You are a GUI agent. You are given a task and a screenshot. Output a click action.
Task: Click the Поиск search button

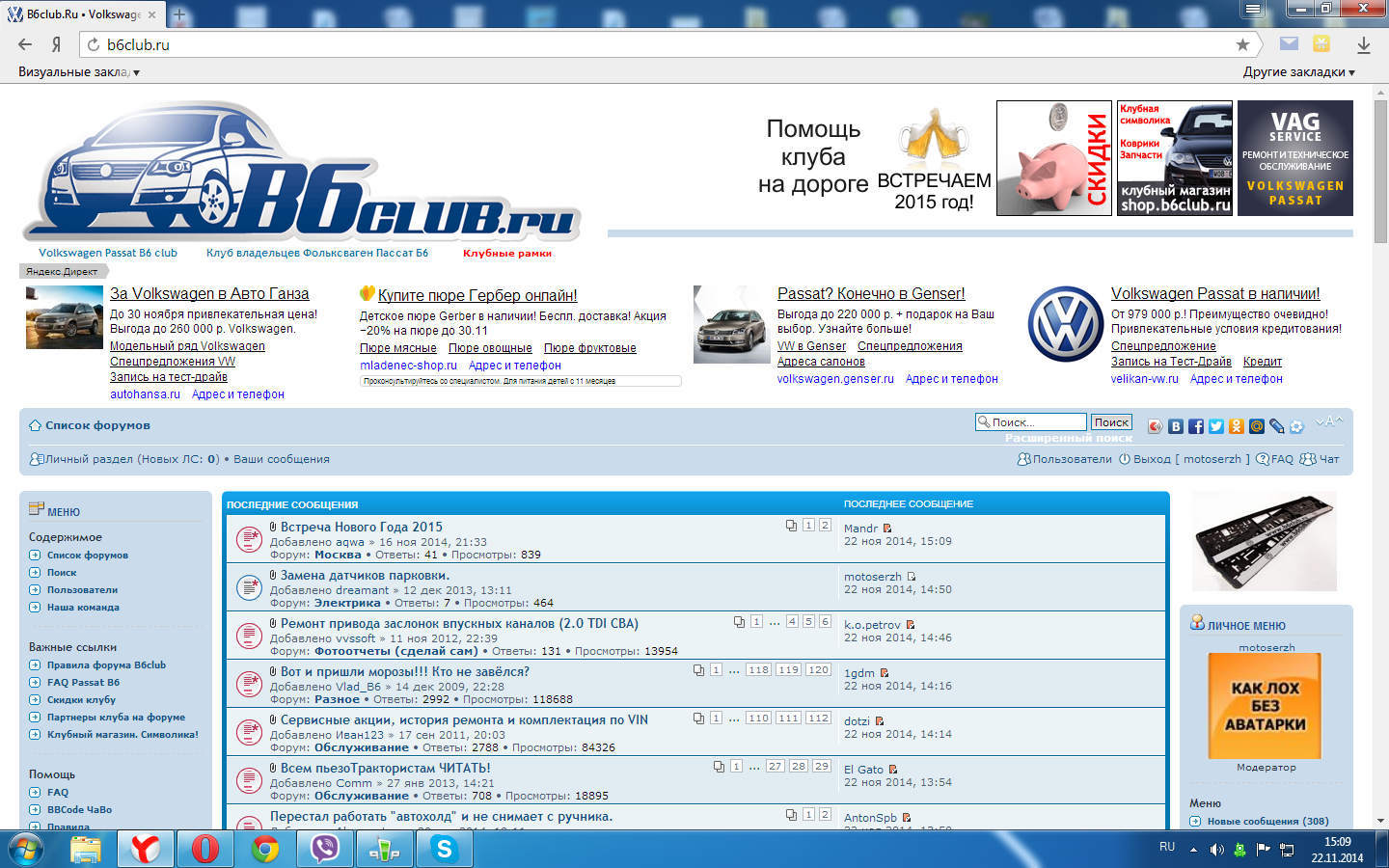click(1111, 422)
